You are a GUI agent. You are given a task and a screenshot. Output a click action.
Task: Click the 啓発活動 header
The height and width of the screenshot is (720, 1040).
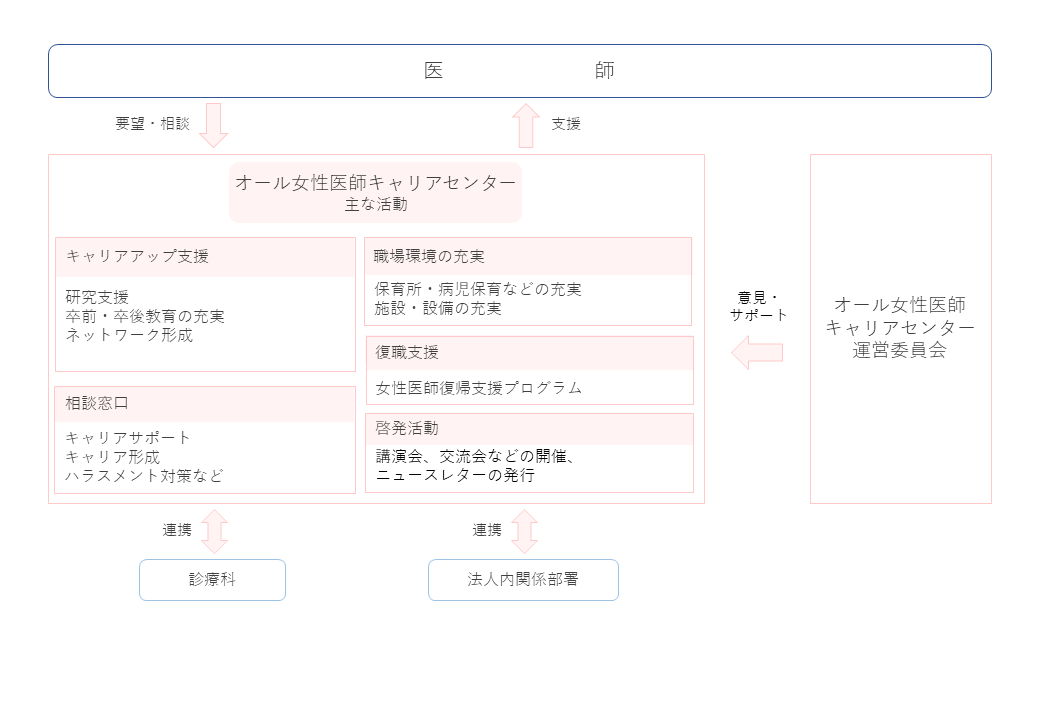tap(529, 429)
